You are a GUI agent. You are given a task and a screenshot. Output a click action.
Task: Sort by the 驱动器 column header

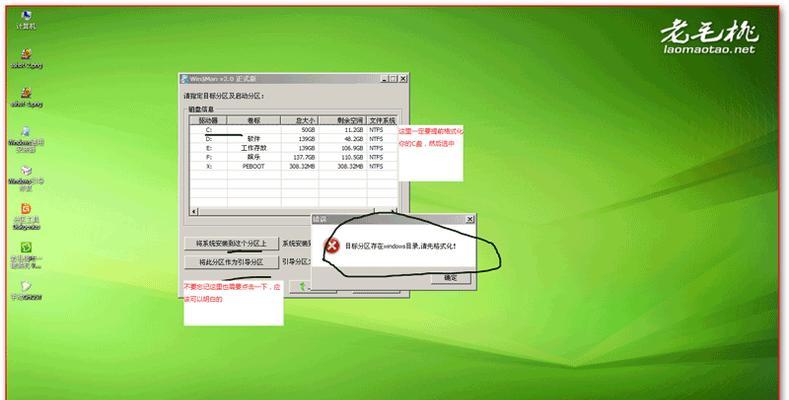pos(208,120)
